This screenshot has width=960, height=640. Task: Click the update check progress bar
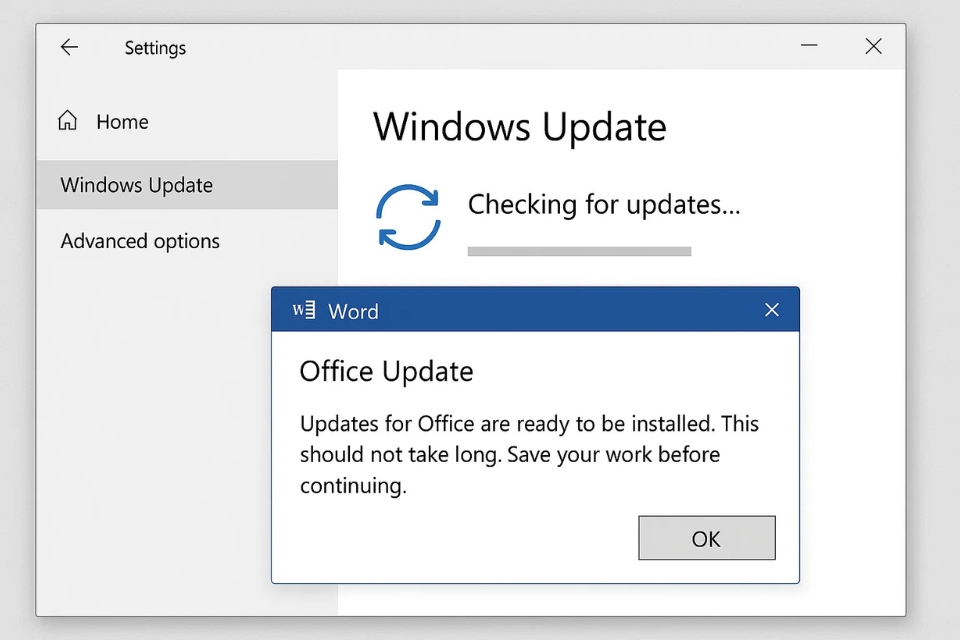tap(578, 250)
